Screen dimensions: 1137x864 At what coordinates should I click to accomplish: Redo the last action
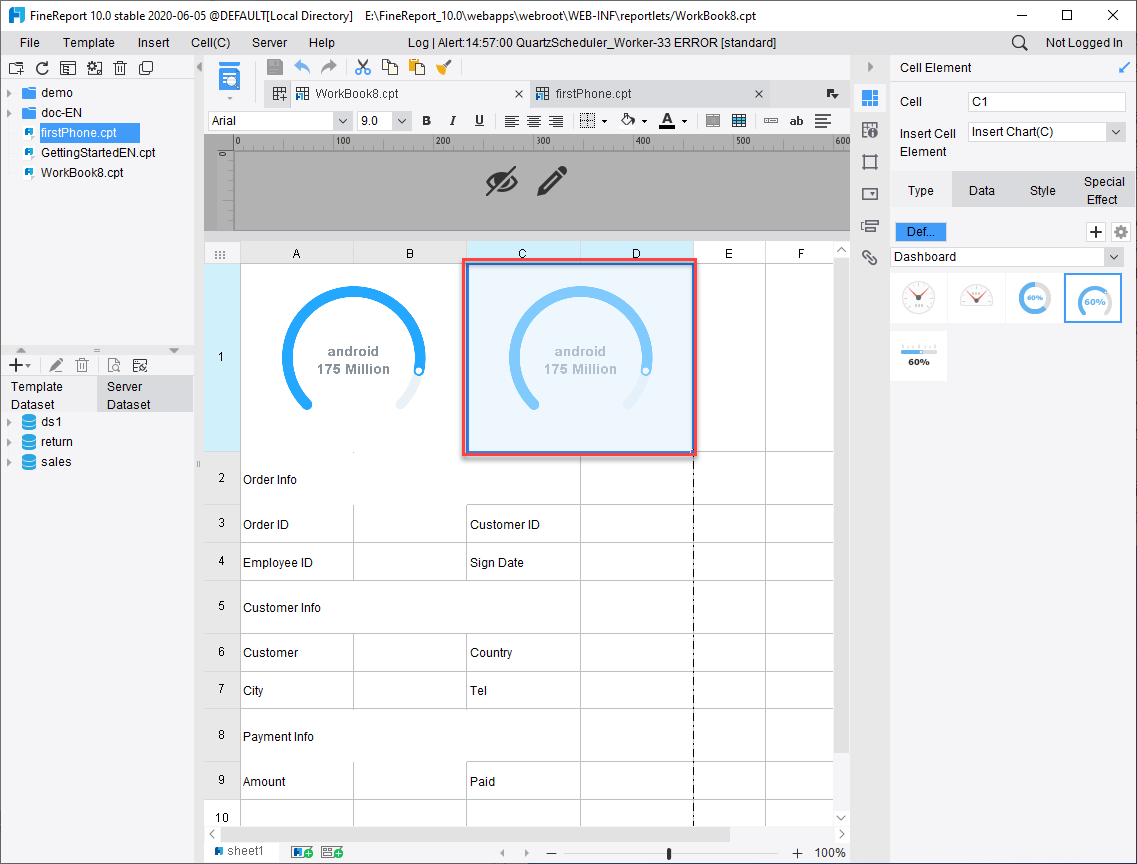tap(328, 67)
